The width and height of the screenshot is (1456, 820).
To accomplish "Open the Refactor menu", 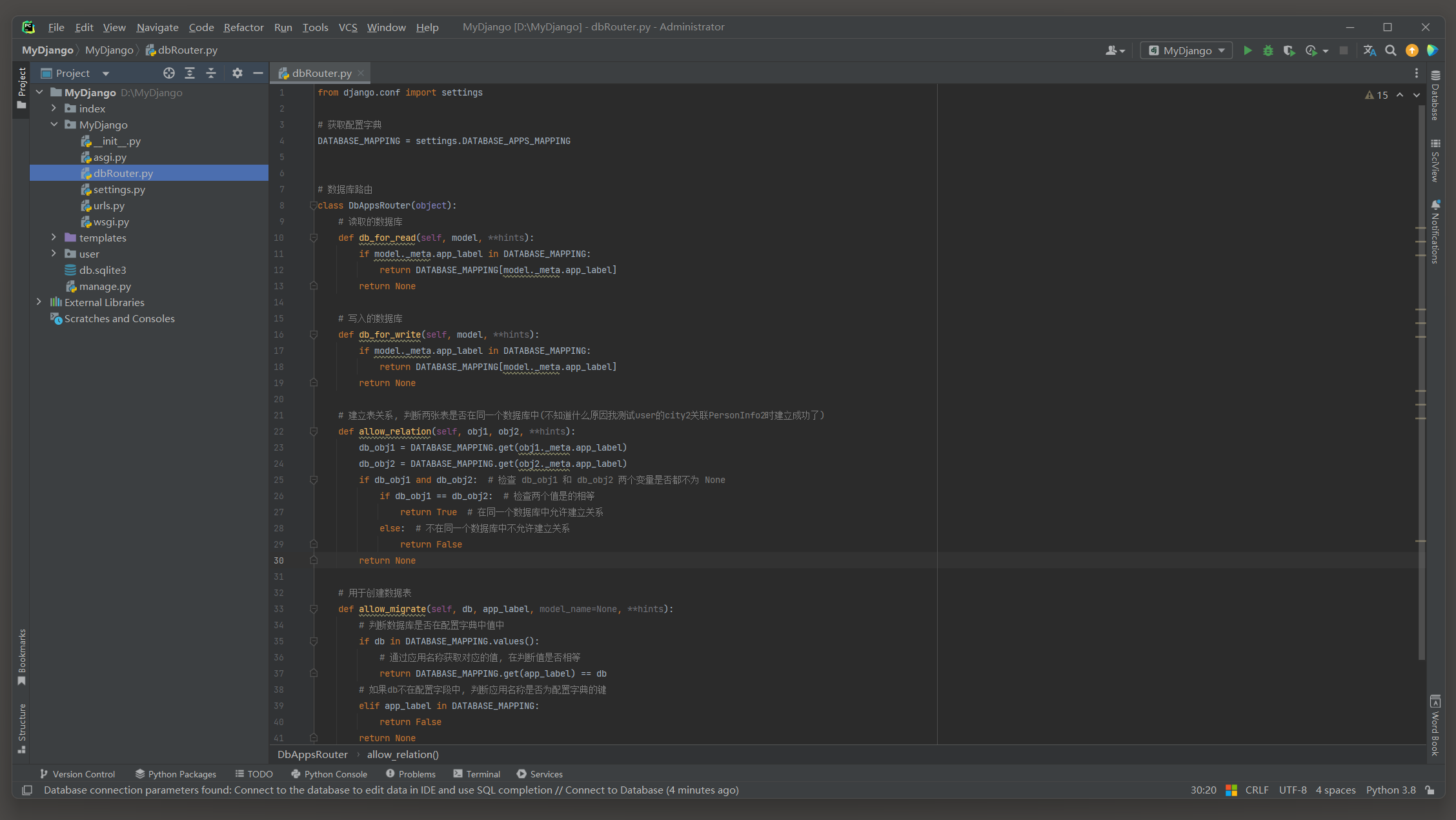I will 243,27.
